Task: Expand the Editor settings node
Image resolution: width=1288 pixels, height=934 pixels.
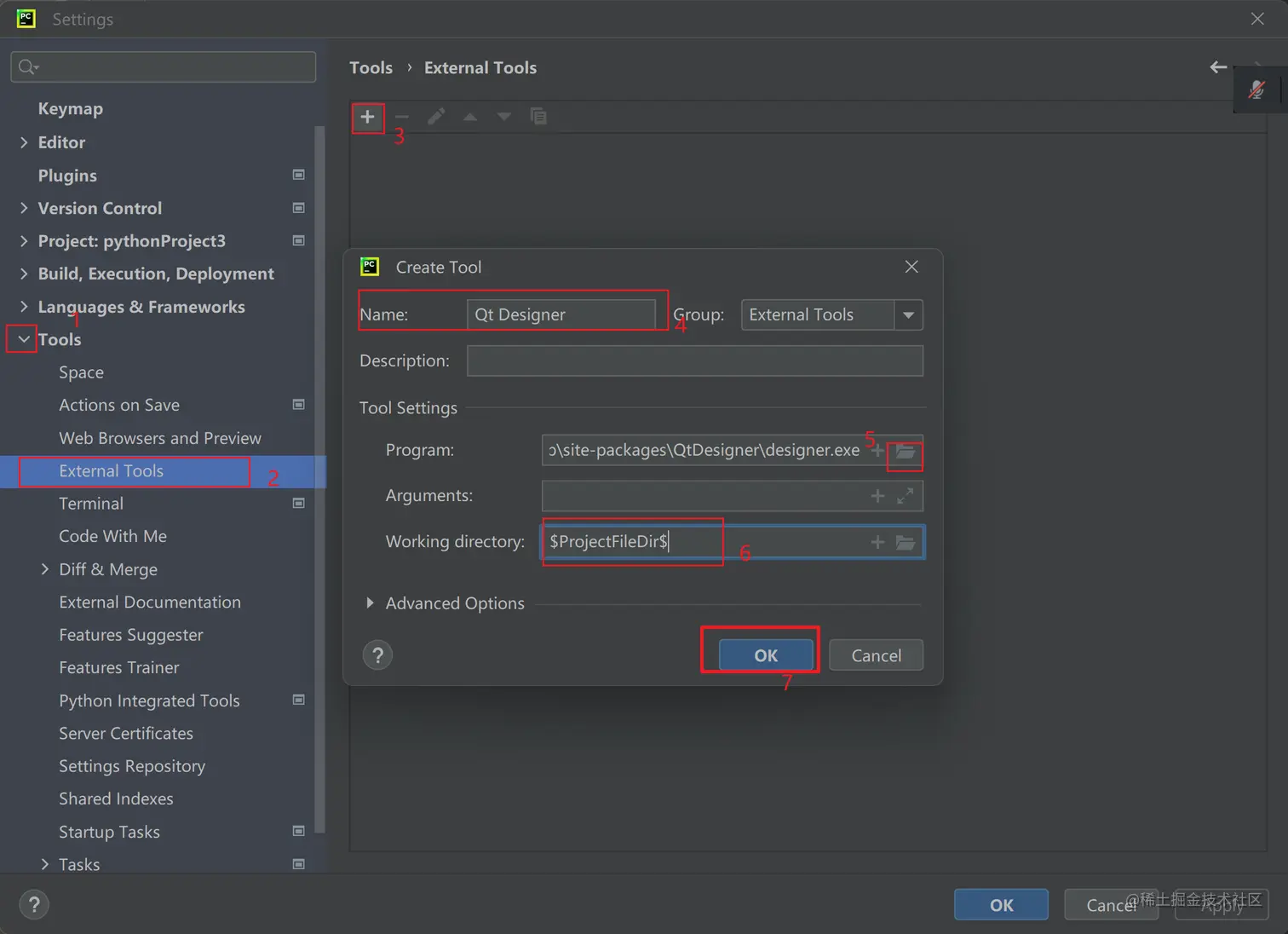Action: coord(24,142)
